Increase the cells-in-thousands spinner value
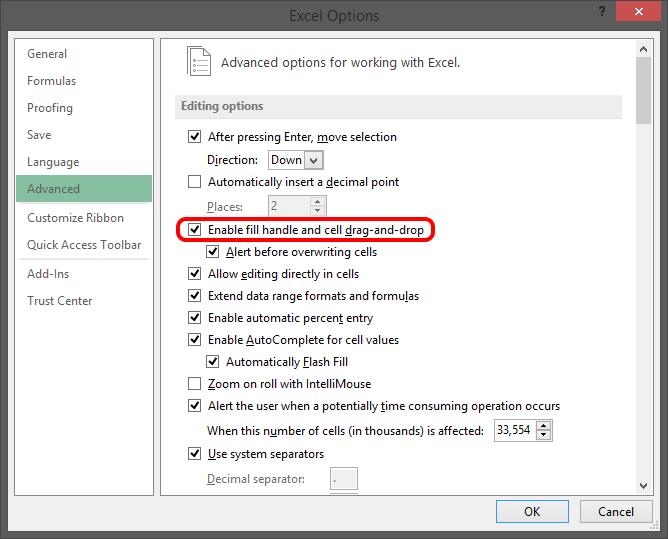This screenshot has width=668, height=539. click(x=543, y=426)
